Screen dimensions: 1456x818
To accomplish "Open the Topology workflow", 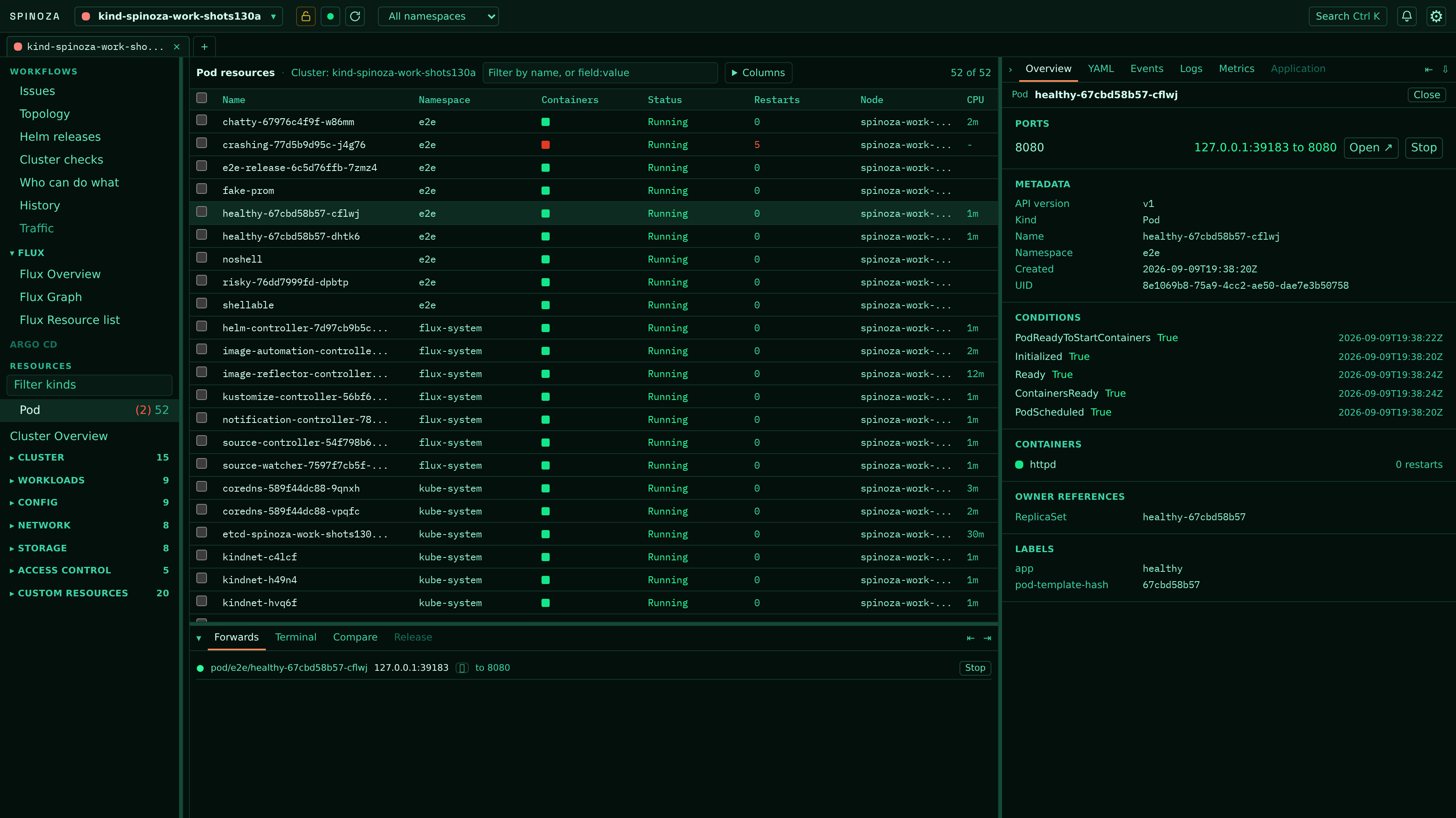I will (x=45, y=114).
